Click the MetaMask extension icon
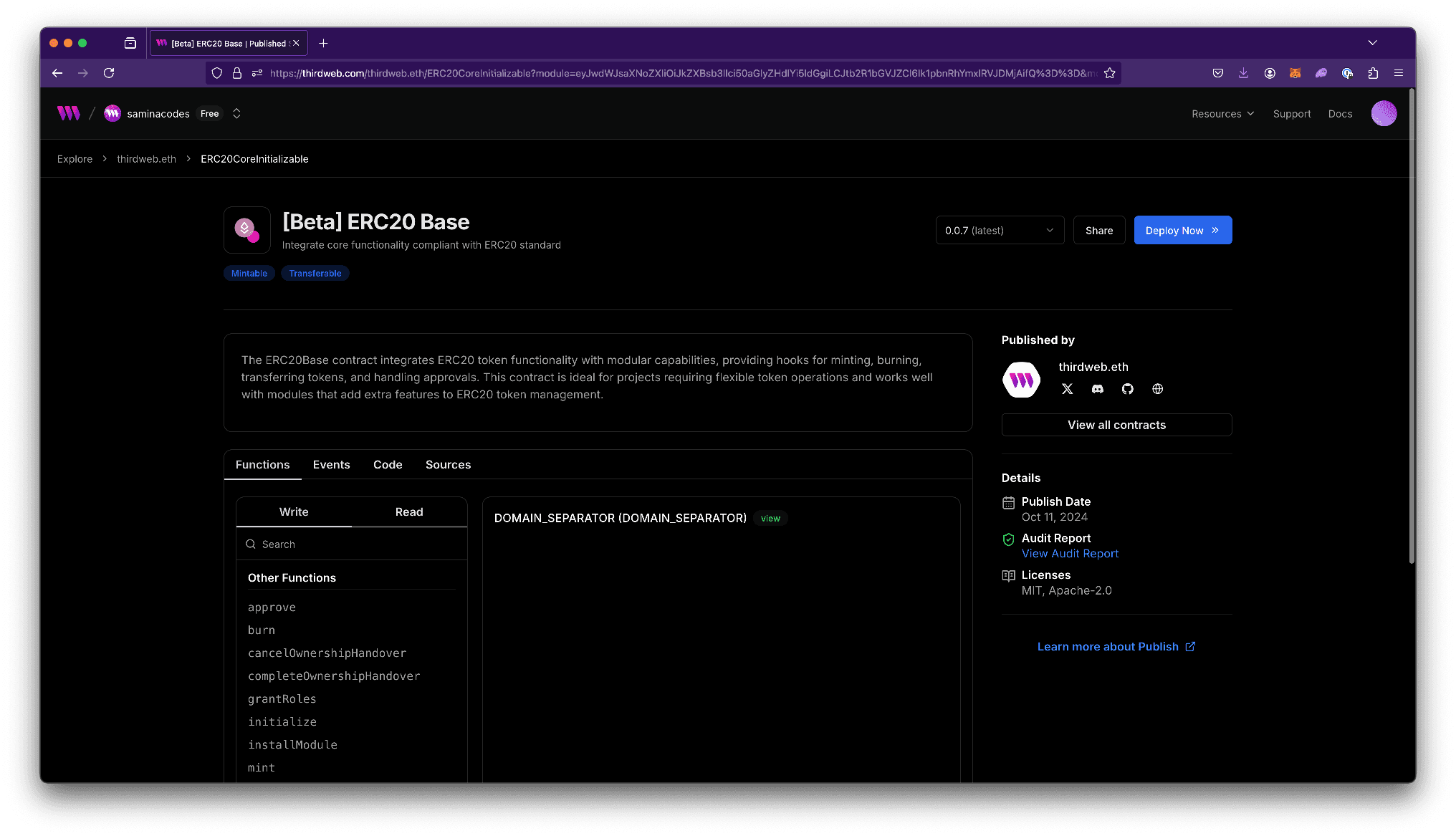The image size is (1456, 836). point(1295,72)
